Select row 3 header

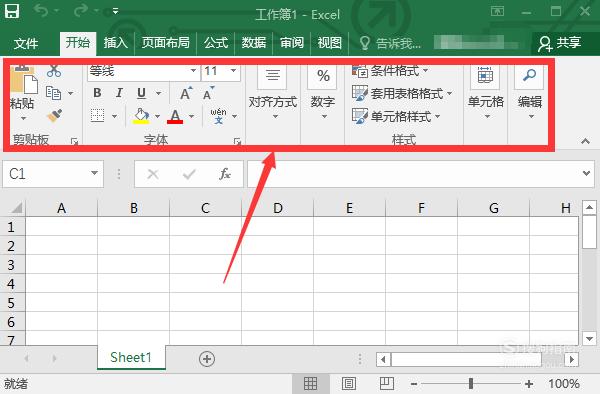tap(12, 264)
